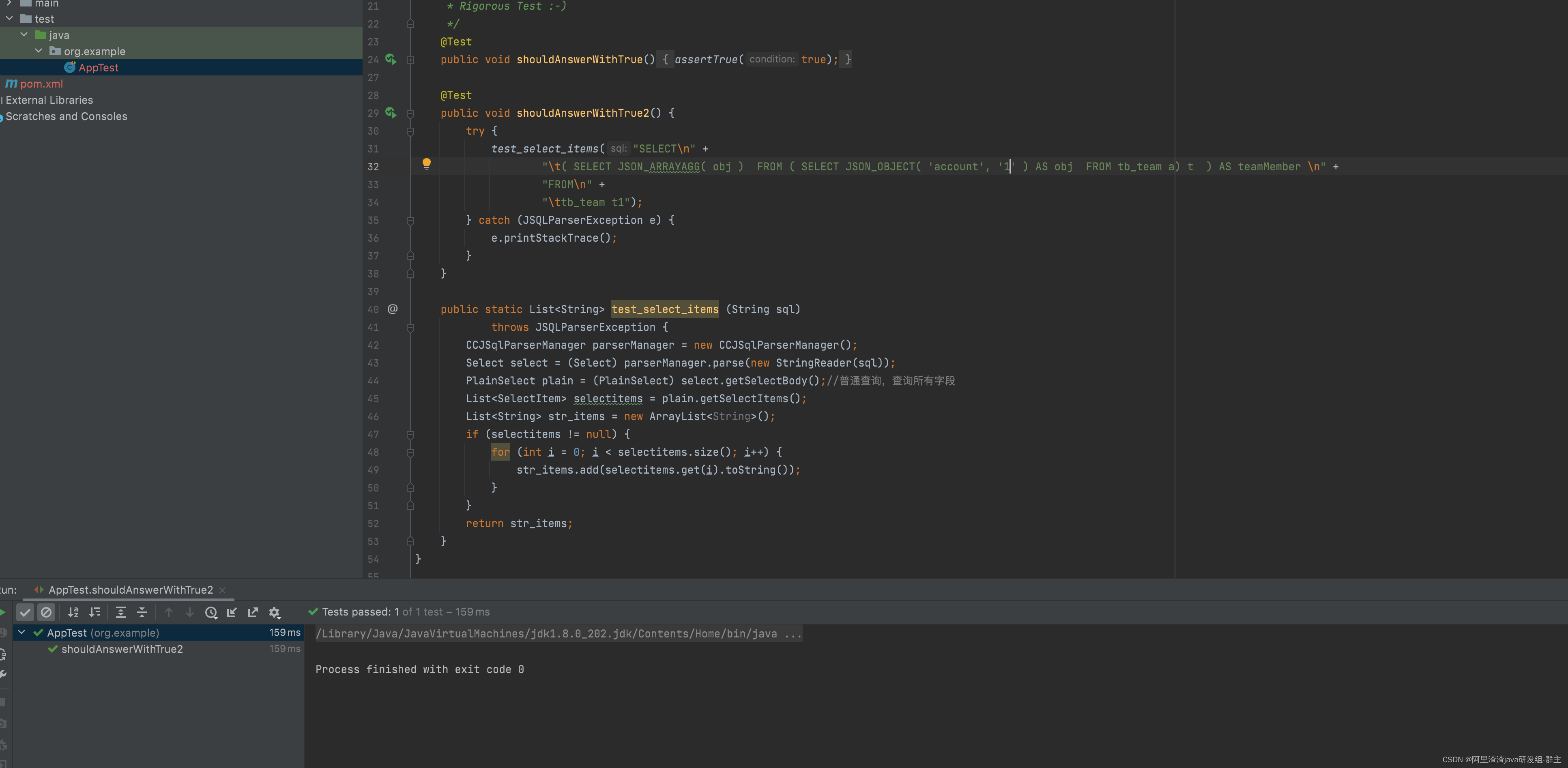This screenshot has height=768, width=1568.
Task: Collapse the test folder in project tree
Action: pyautogui.click(x=9, y=19)
